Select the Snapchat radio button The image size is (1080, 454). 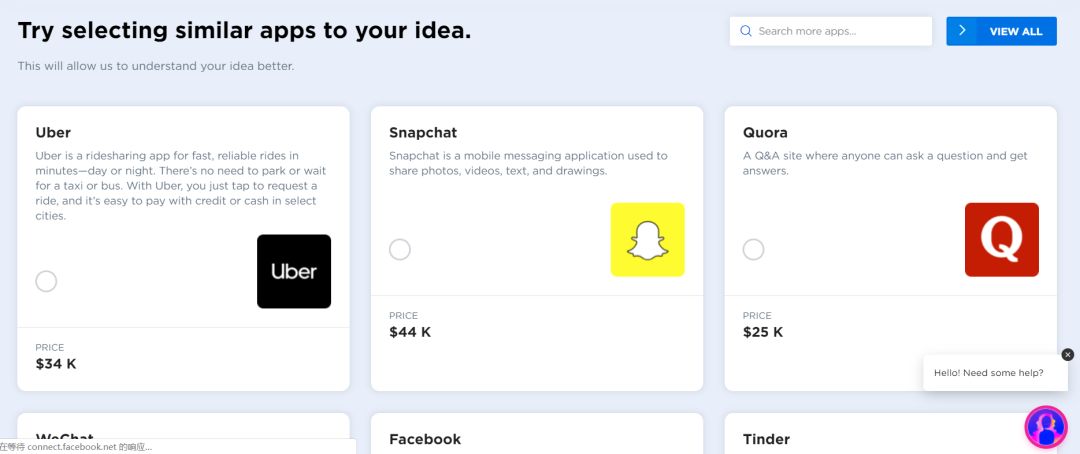point(400,249)
